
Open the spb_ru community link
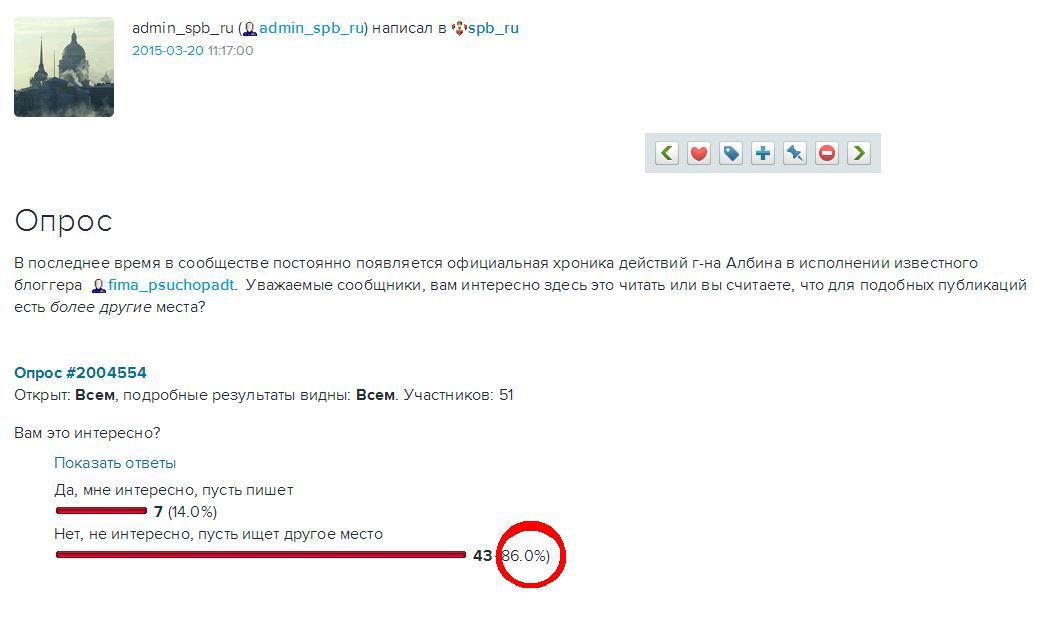pos(493,28)
